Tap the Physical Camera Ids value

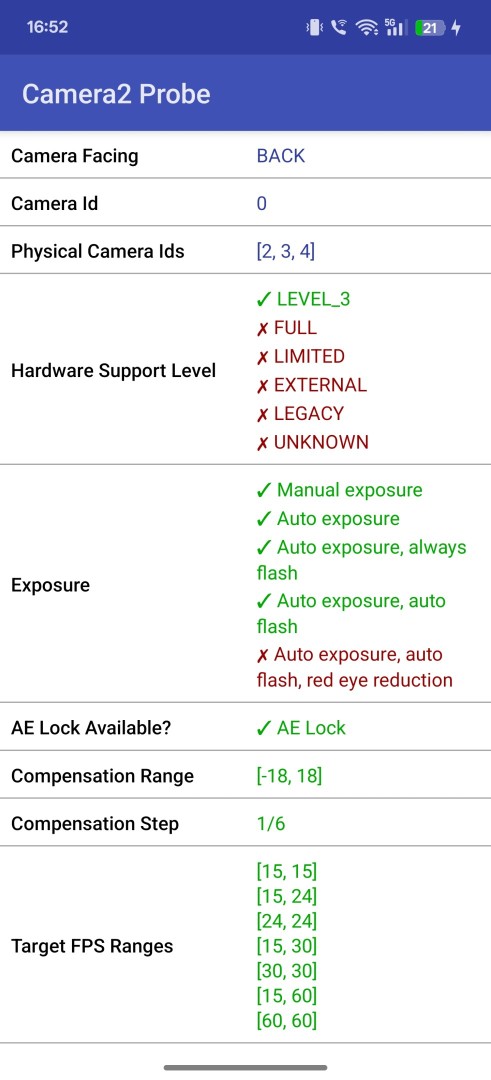286,251
